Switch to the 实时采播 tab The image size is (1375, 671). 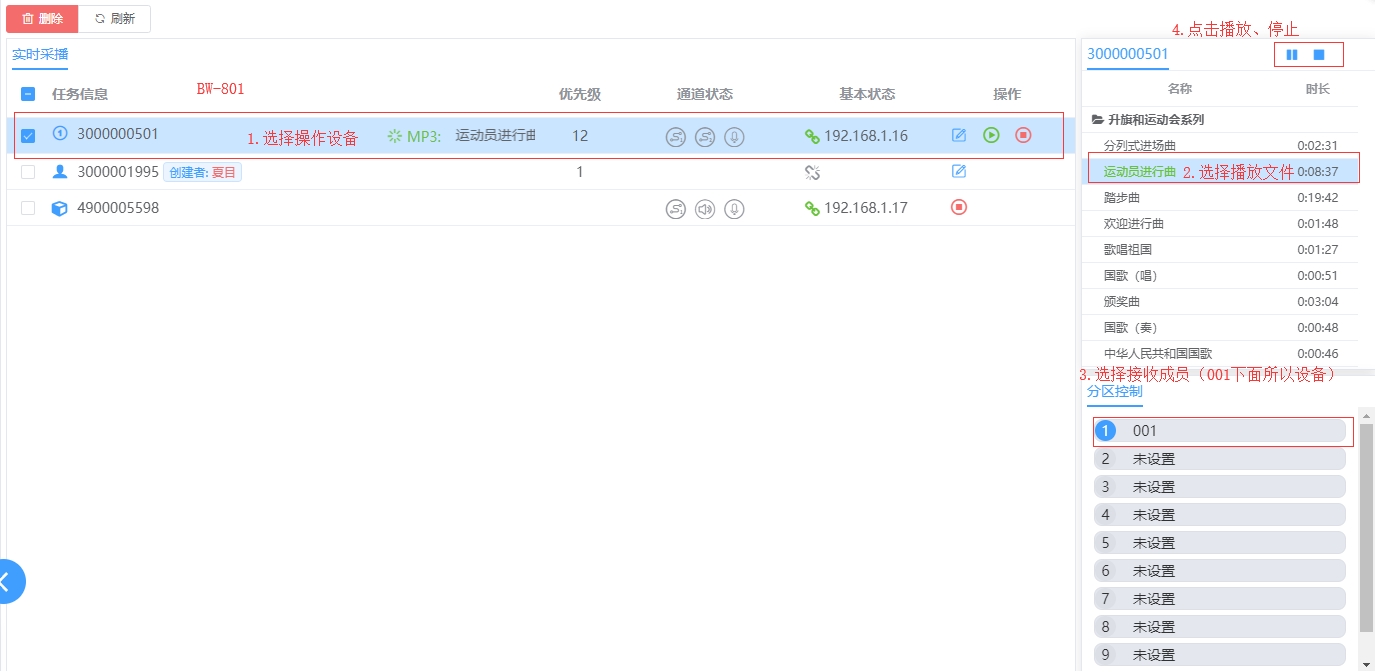[40, 55]
